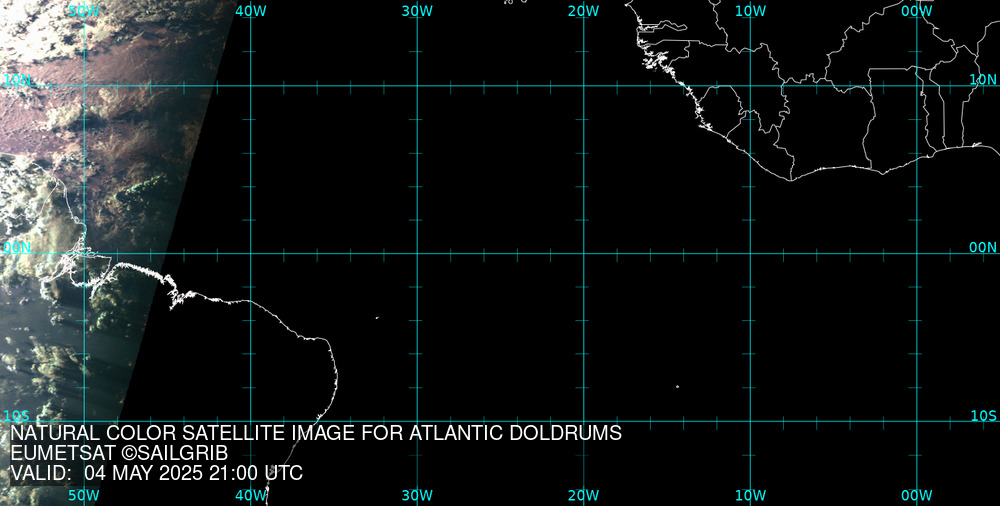Click the 50W longitude label on the bottom edge
The width and height of the screenshot is (1000, 506).
tap(84, 496)
